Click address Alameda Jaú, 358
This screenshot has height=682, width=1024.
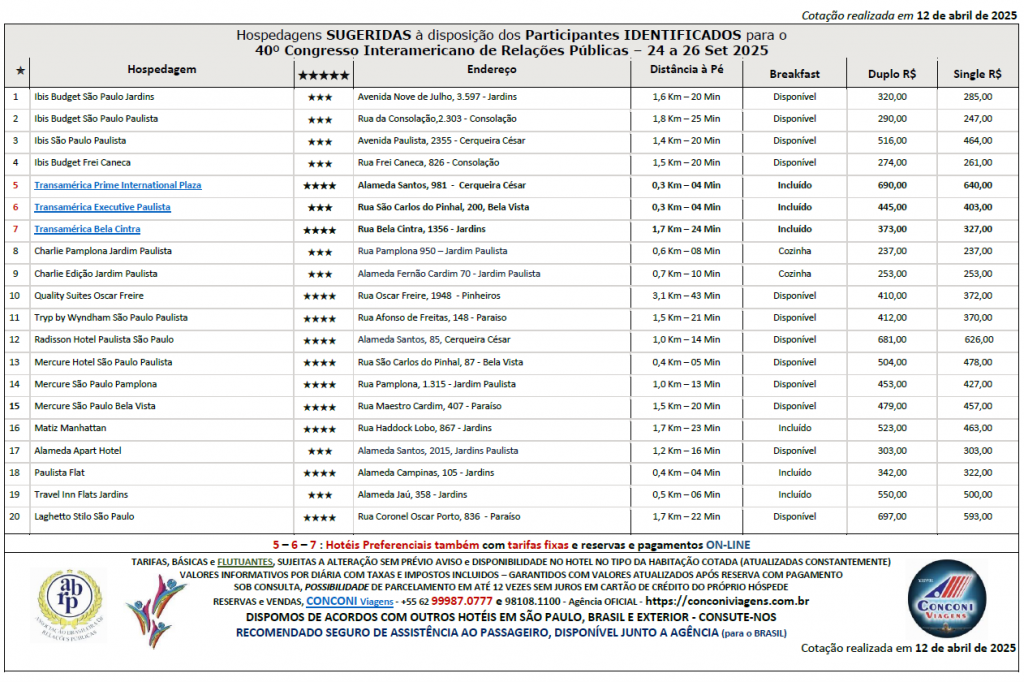point(412,495)
